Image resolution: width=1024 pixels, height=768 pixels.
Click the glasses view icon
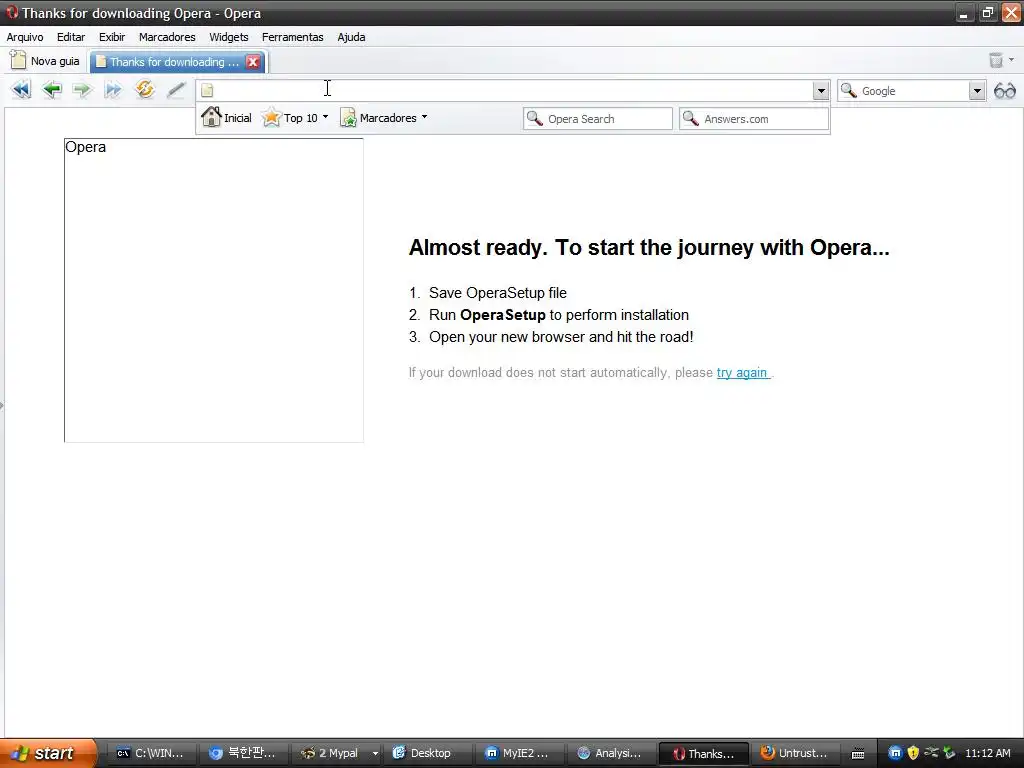(x=1004, y=91)
